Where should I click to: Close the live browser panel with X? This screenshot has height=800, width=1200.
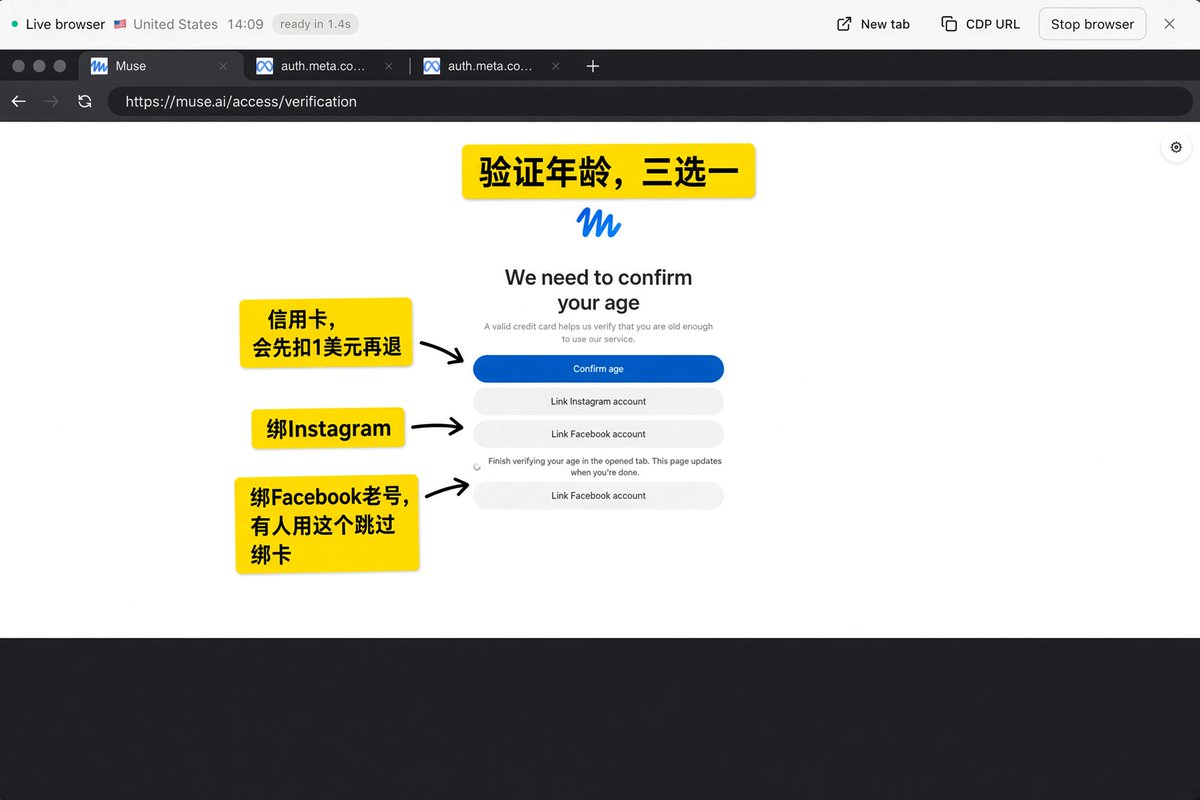(1169, 24)
